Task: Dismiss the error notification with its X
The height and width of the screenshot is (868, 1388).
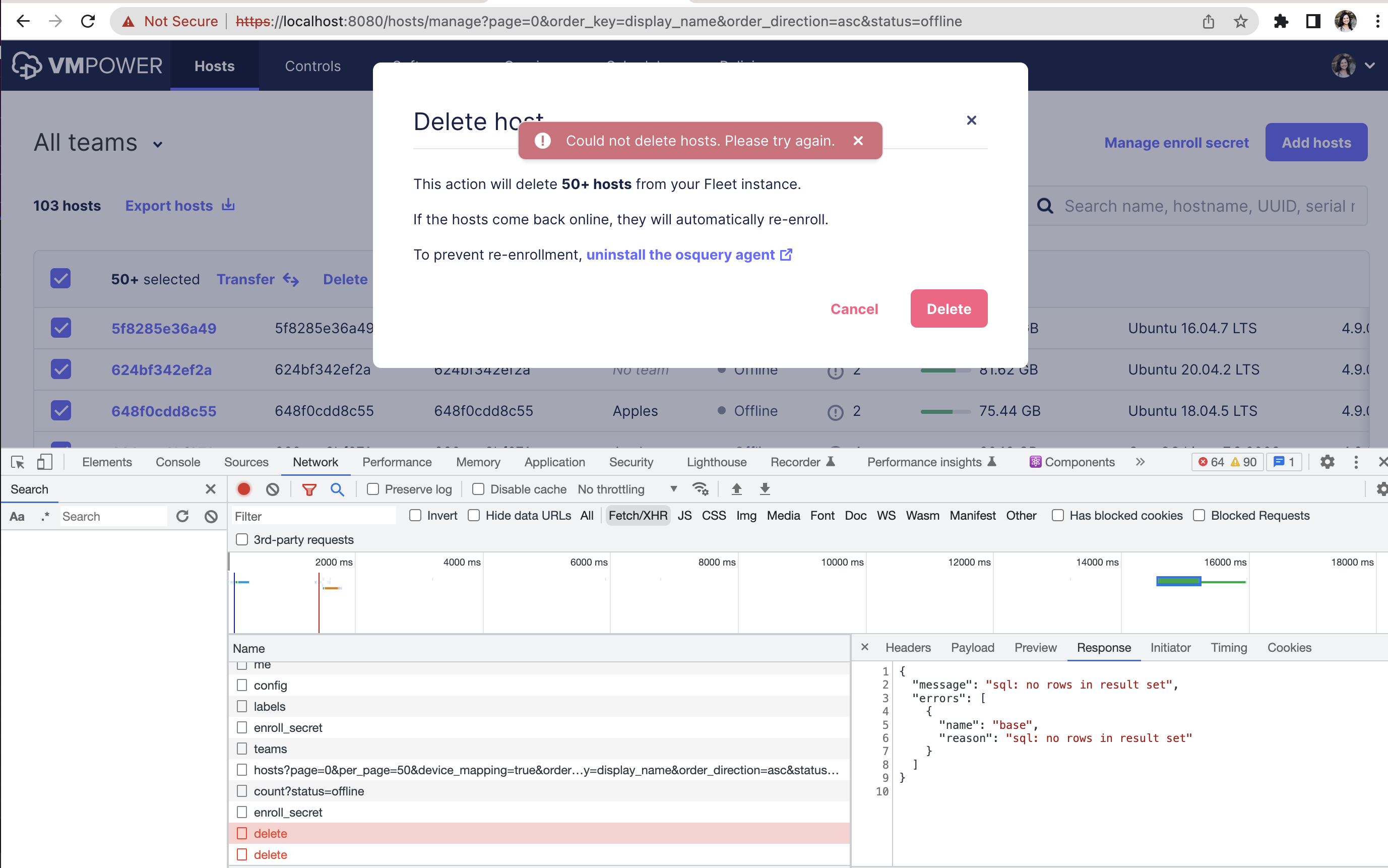Action: [858, 141]
